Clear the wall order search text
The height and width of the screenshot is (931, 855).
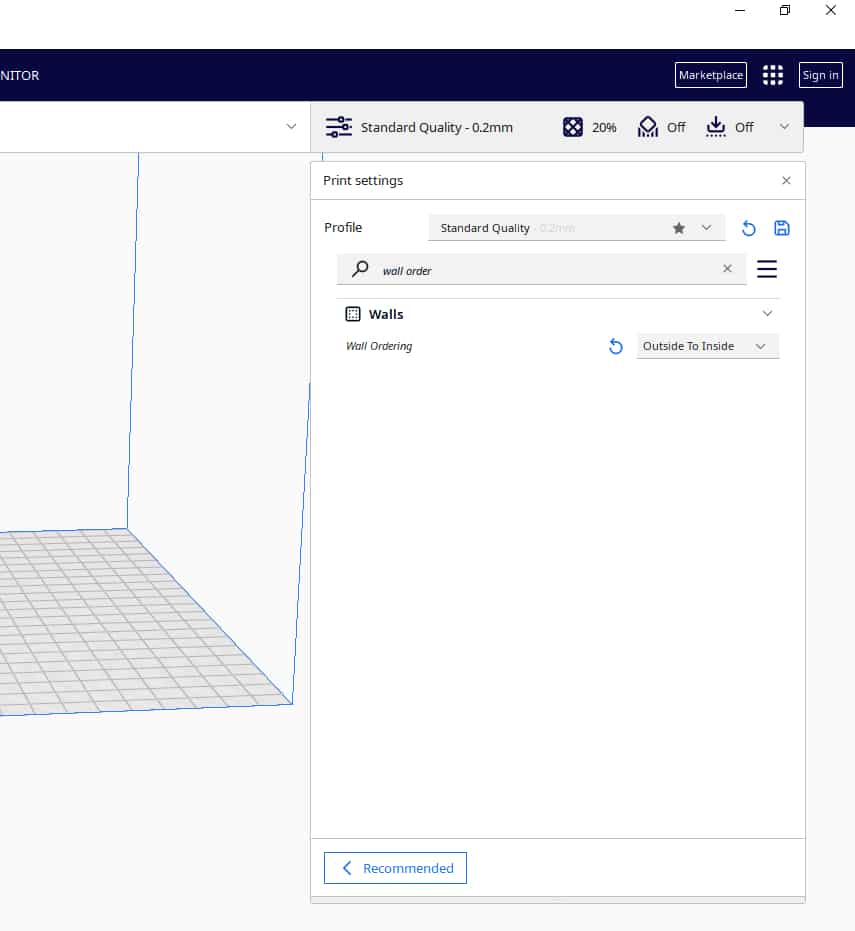pos(727,268)
